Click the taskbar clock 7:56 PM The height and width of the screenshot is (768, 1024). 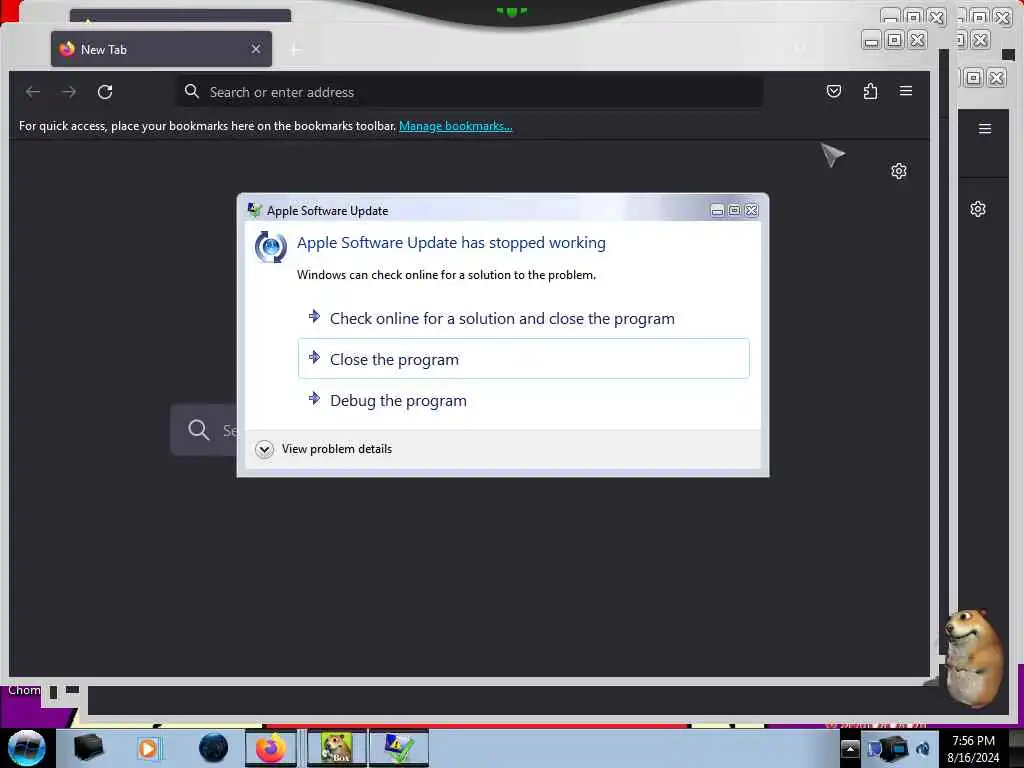[973, 748]
